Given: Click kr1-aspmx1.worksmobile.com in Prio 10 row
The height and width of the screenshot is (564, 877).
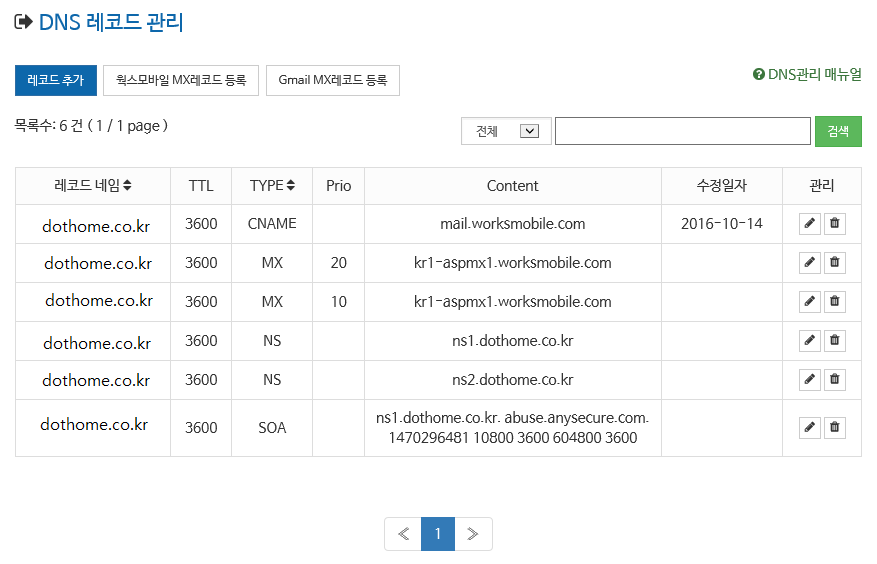Looking at the screenshot, I should (512, 302).
